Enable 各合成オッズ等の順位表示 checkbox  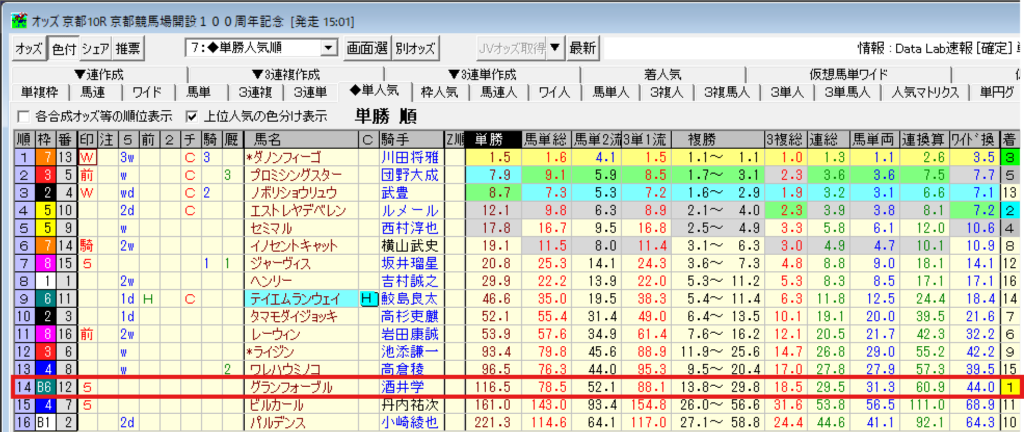[x=24, y=115]
